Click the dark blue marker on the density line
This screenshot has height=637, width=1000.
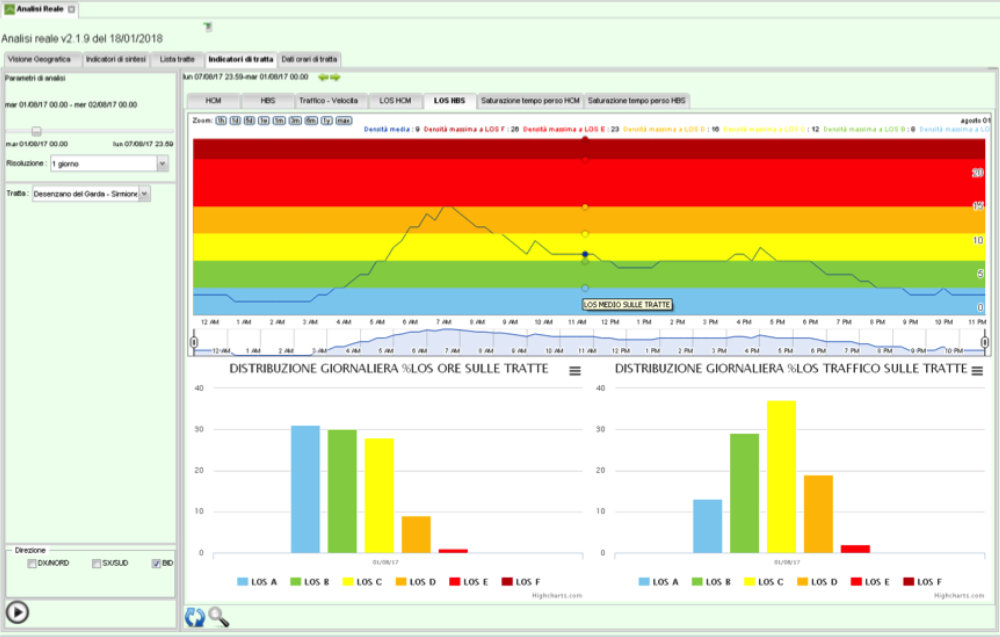pos(585,254)
